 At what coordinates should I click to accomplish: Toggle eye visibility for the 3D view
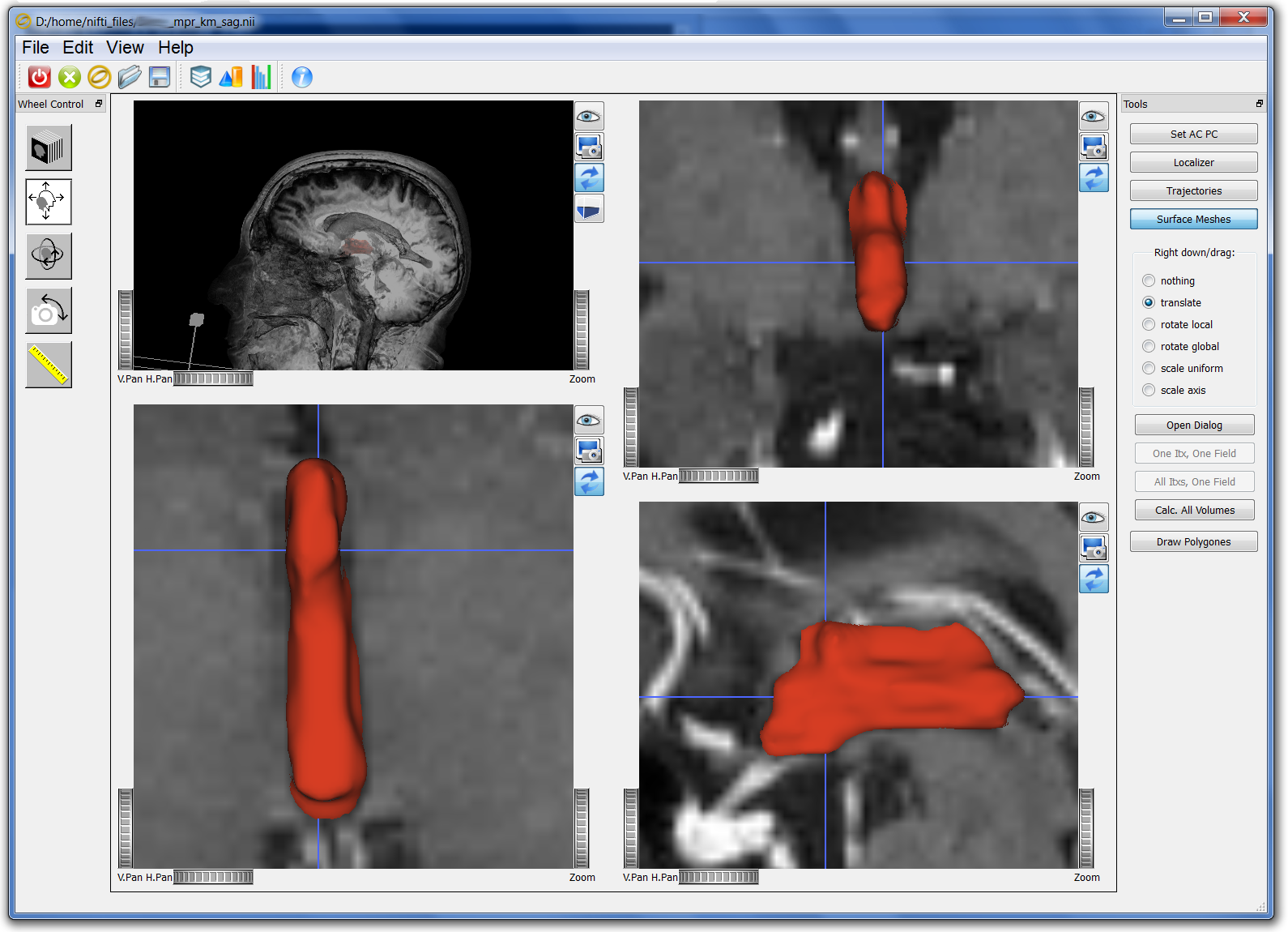point(589,117)
